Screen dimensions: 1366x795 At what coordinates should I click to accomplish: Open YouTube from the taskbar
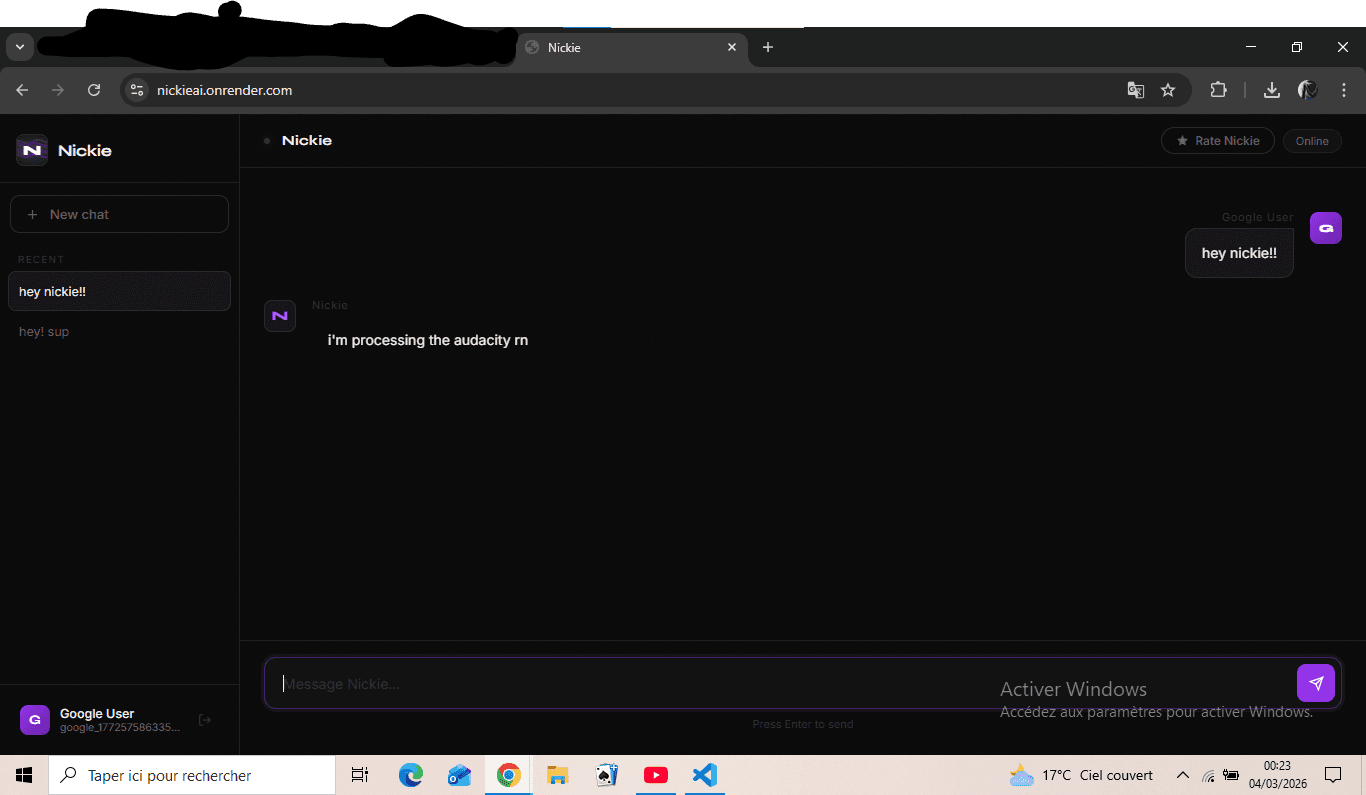(656, 775)
